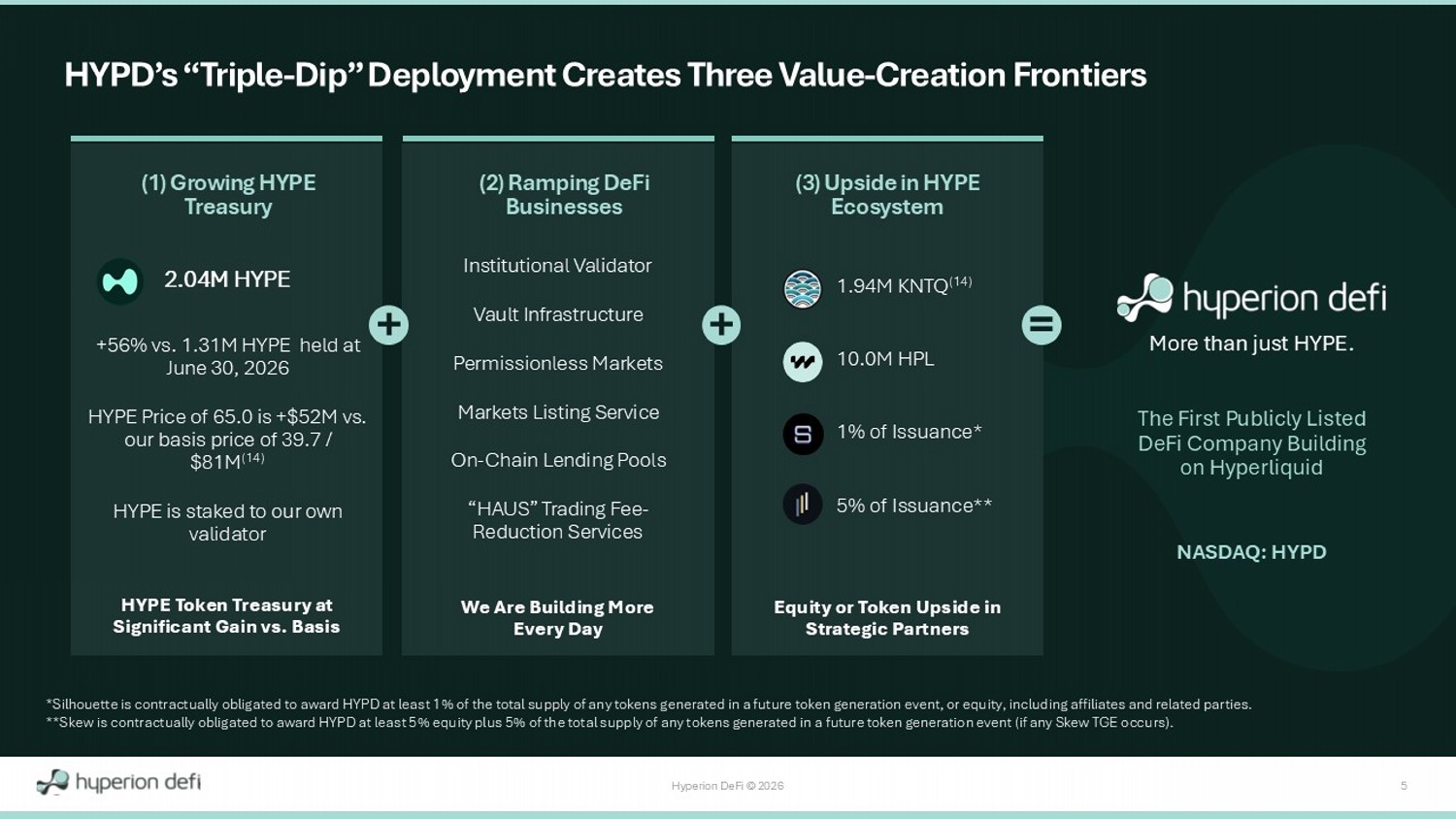Click the slide title about Triple-Dip Deployment

[x=606, y=75]
